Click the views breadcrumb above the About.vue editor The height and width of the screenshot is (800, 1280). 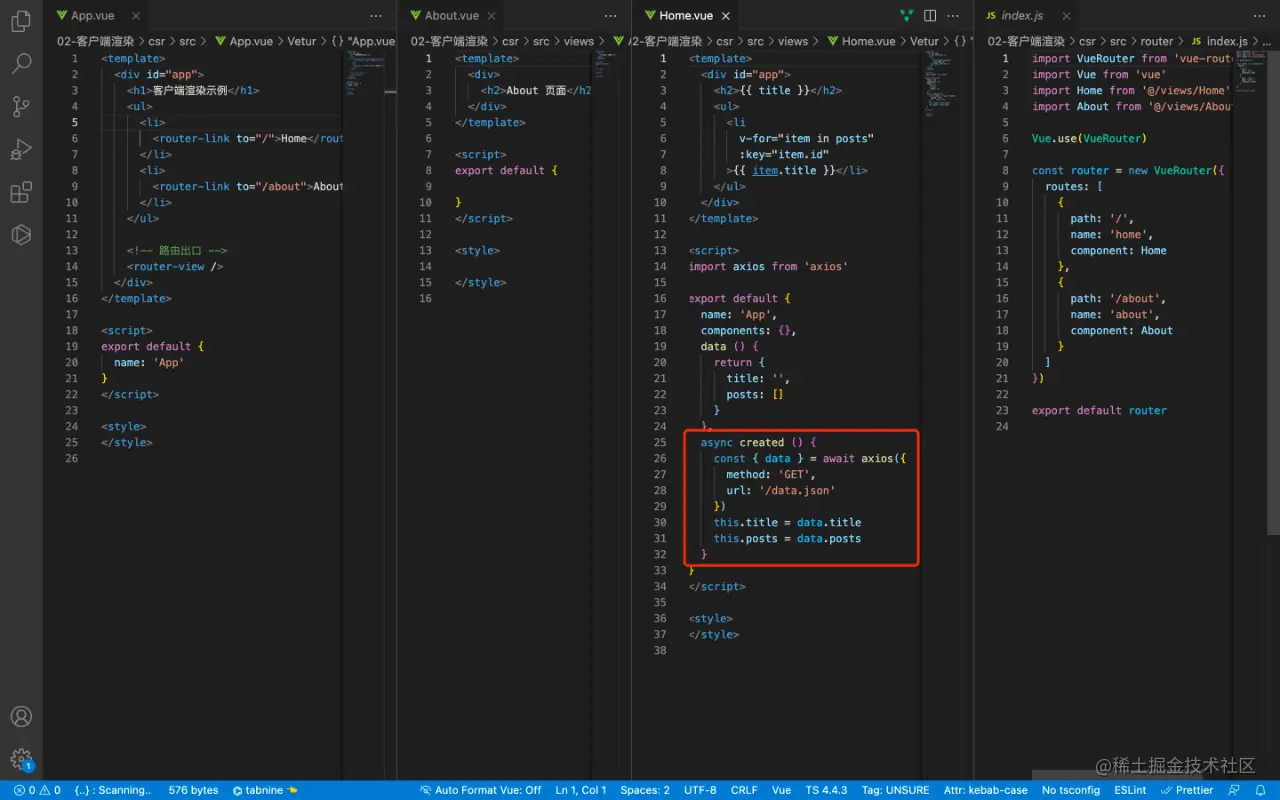tap(578, 41)
